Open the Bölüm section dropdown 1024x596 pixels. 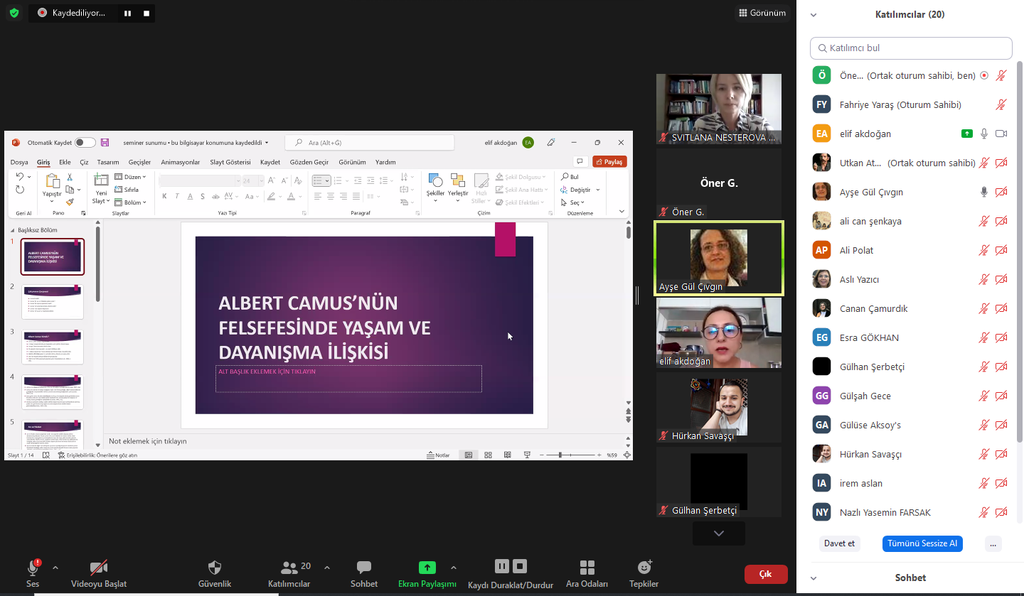click(130, 202)
